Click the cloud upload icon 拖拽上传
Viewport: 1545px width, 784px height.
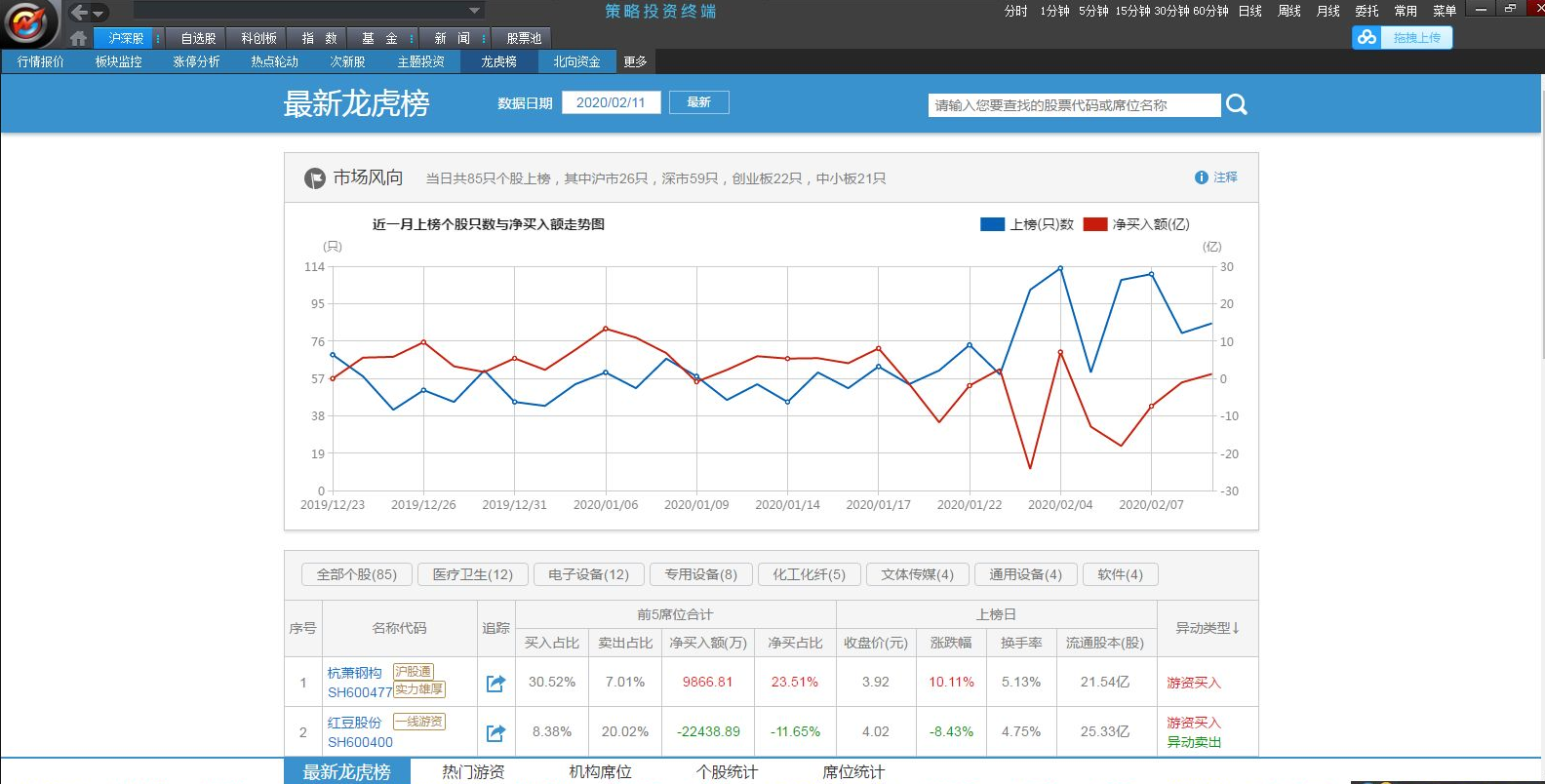click(x=1367, y=37)
